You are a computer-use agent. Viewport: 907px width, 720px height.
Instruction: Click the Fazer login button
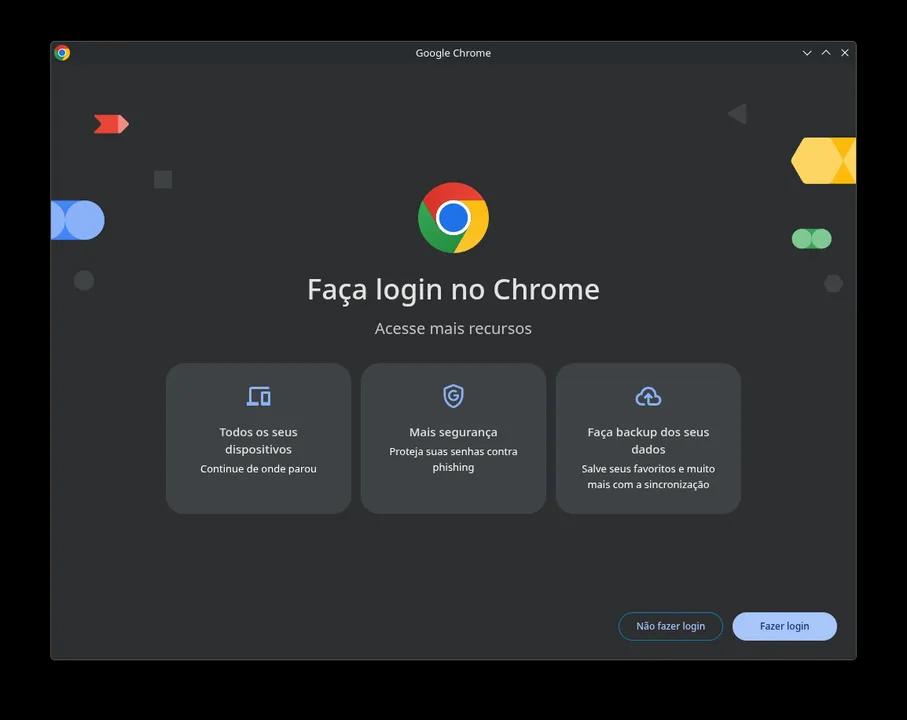(x=784, y=626)
